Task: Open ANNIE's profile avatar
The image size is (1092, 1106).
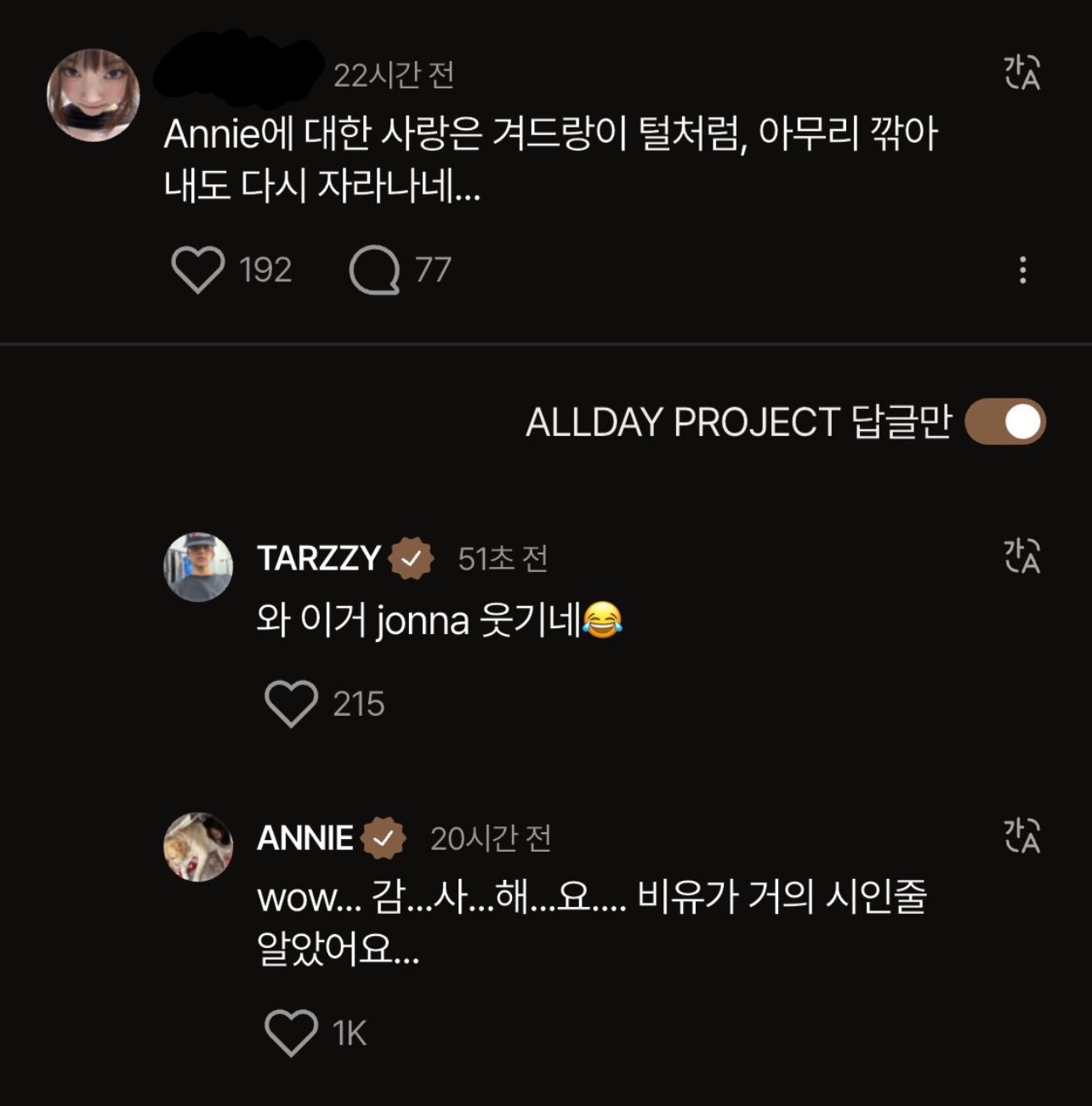Action: pos(198,847)
